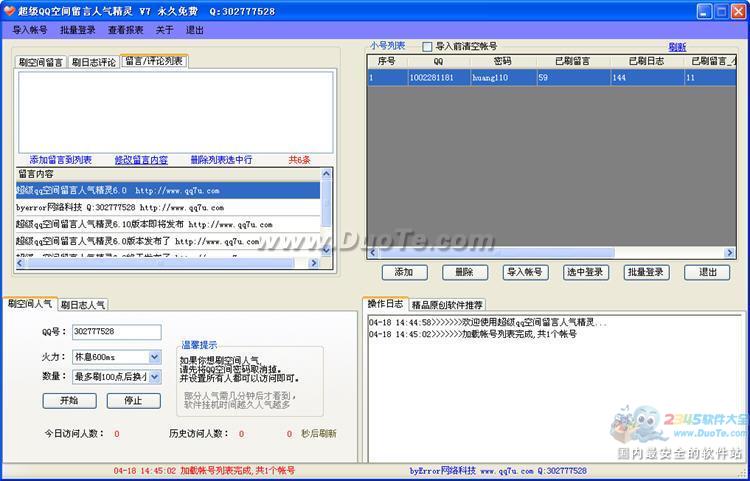Click the message list scroll down arrow

pos(326,250)
